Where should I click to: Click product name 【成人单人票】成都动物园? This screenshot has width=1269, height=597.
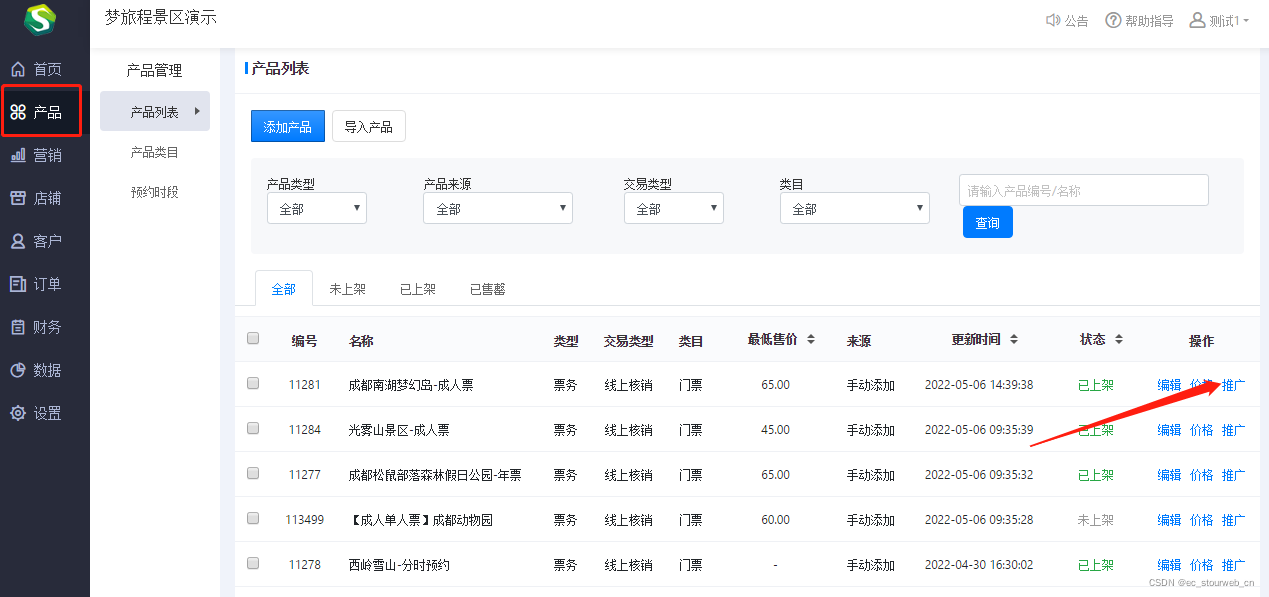pyautogui.click(x=420, y=520)
